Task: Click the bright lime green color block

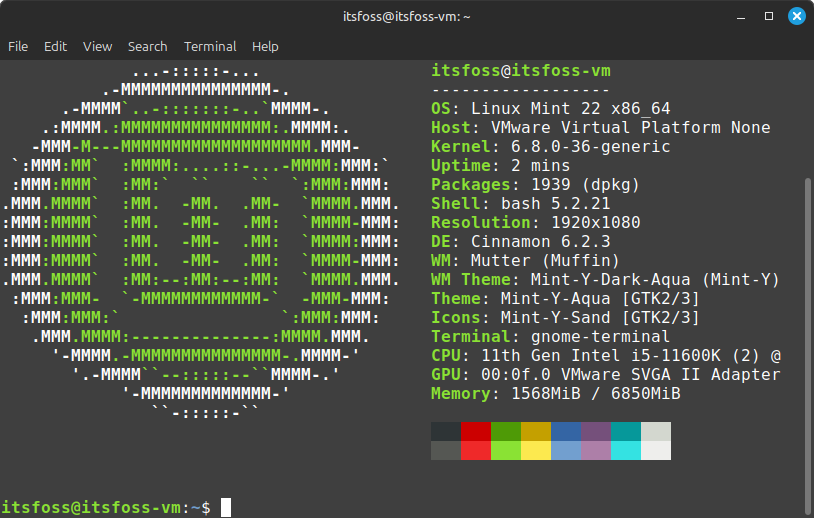Action: [506, 451]
